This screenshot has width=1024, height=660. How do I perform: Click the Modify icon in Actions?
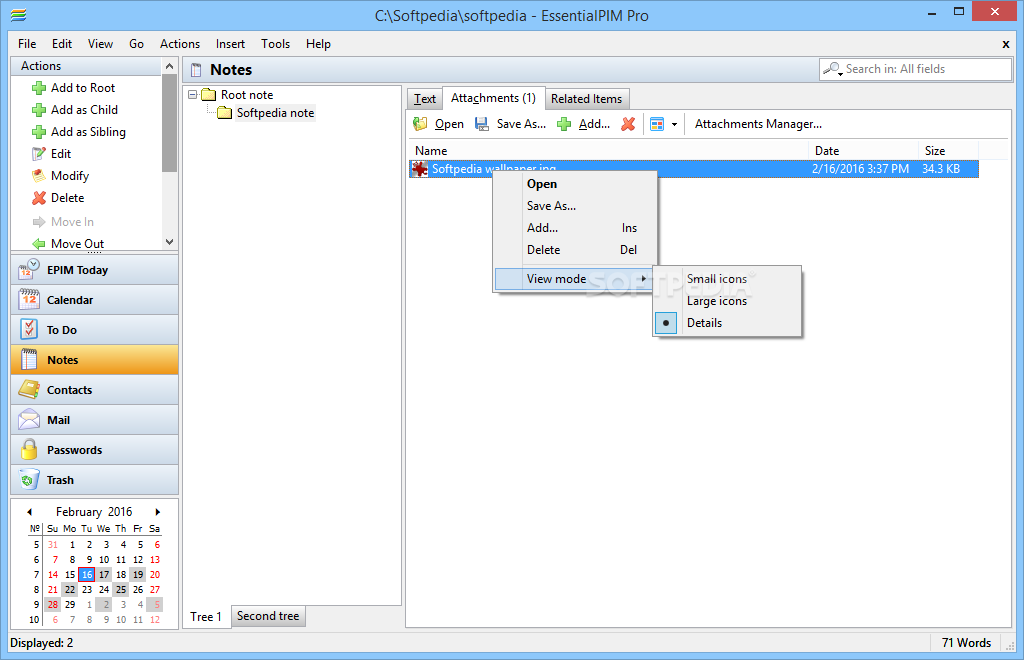(x=39, y=176)
